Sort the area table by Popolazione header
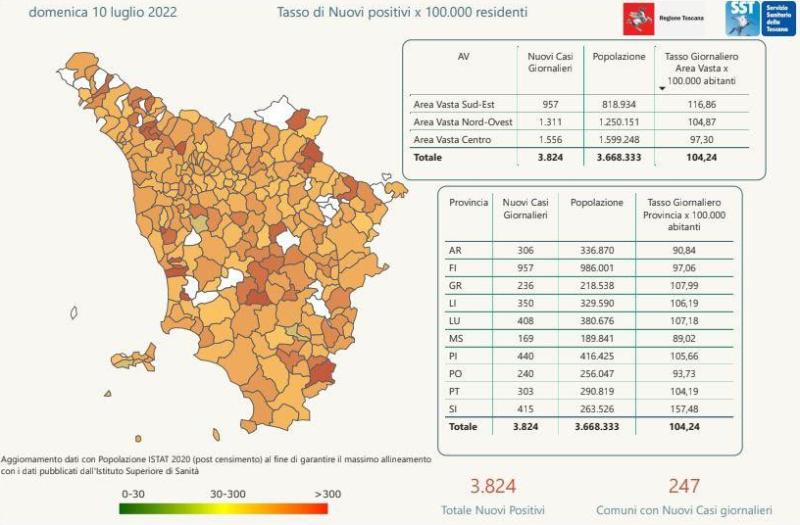Image resolution: width=800 pixels, height=525 pixels. click(x=619, y=57)
